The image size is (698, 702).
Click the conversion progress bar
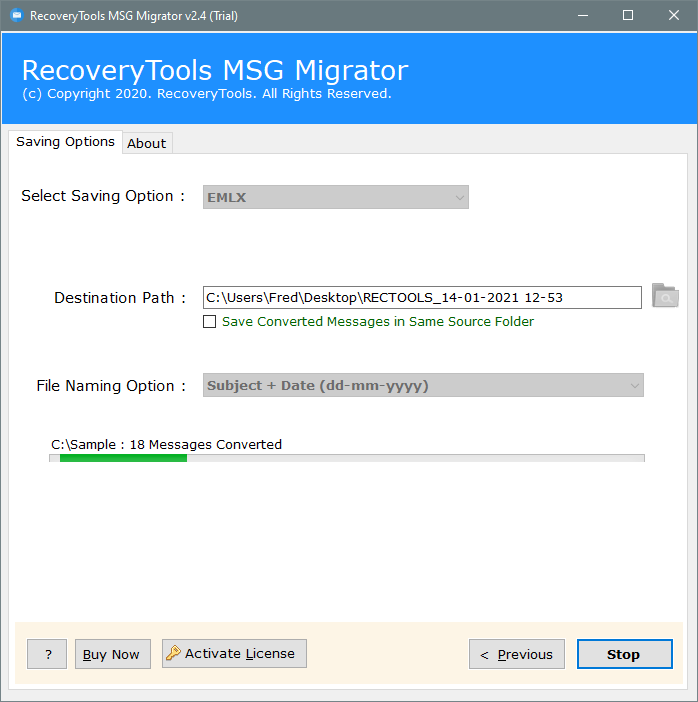point(347,458)
